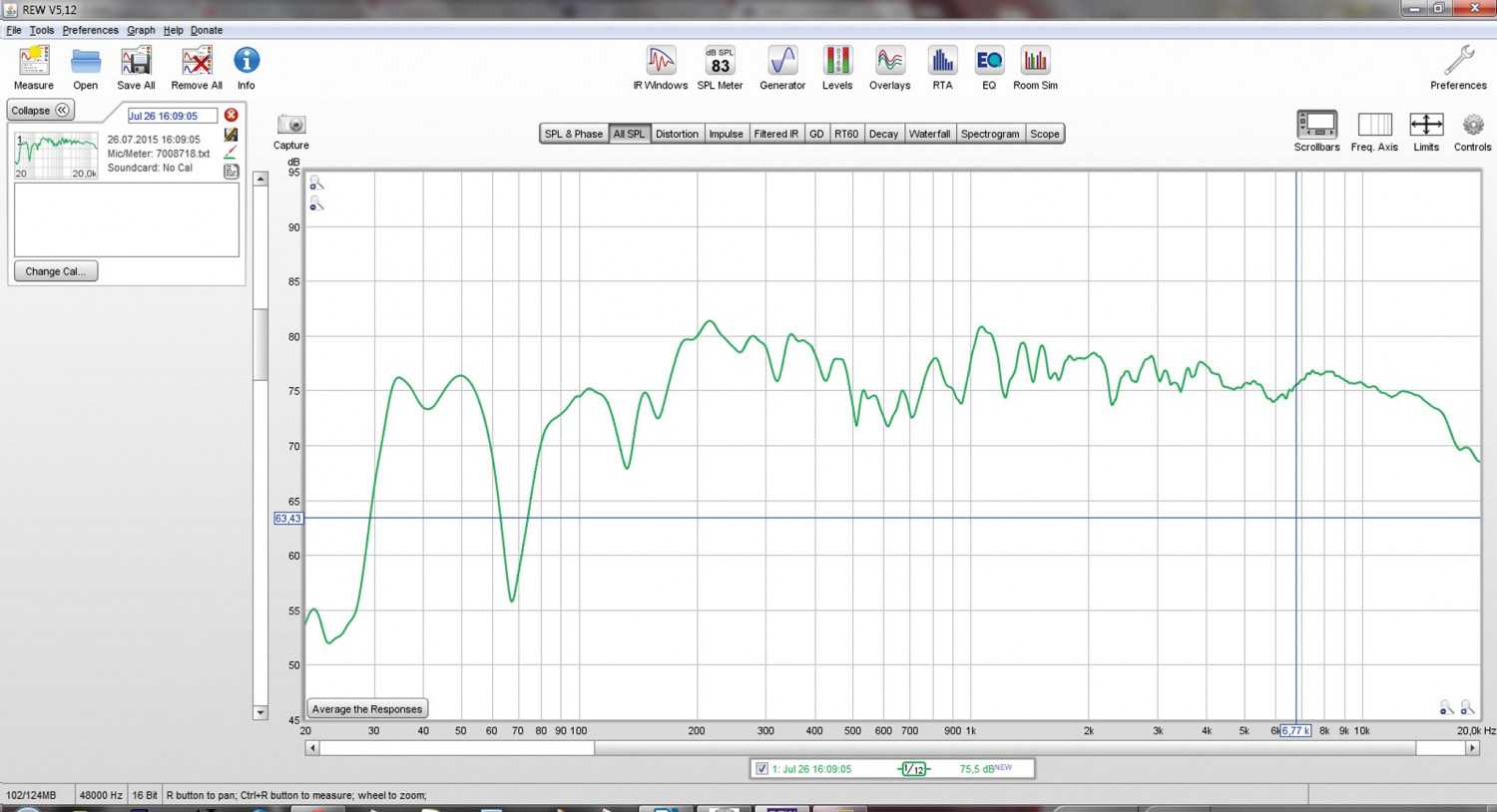The width and height of the screenshot is (1497, 812).
Task: Switch to the Decay tab
Action: 883,134
